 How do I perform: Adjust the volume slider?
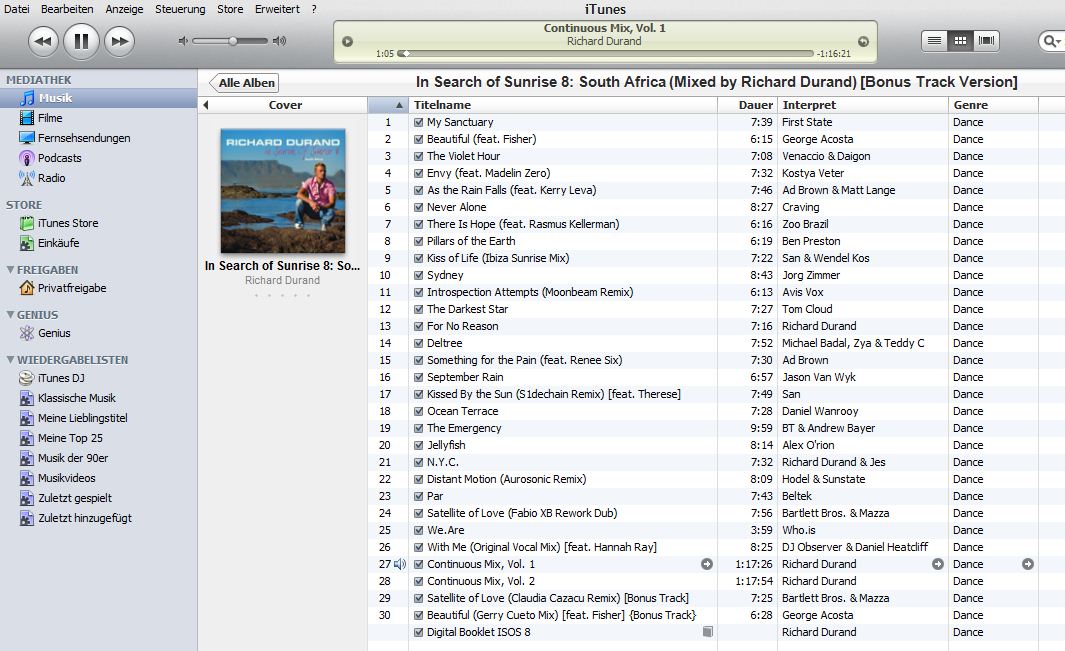[x=232, y=41]
